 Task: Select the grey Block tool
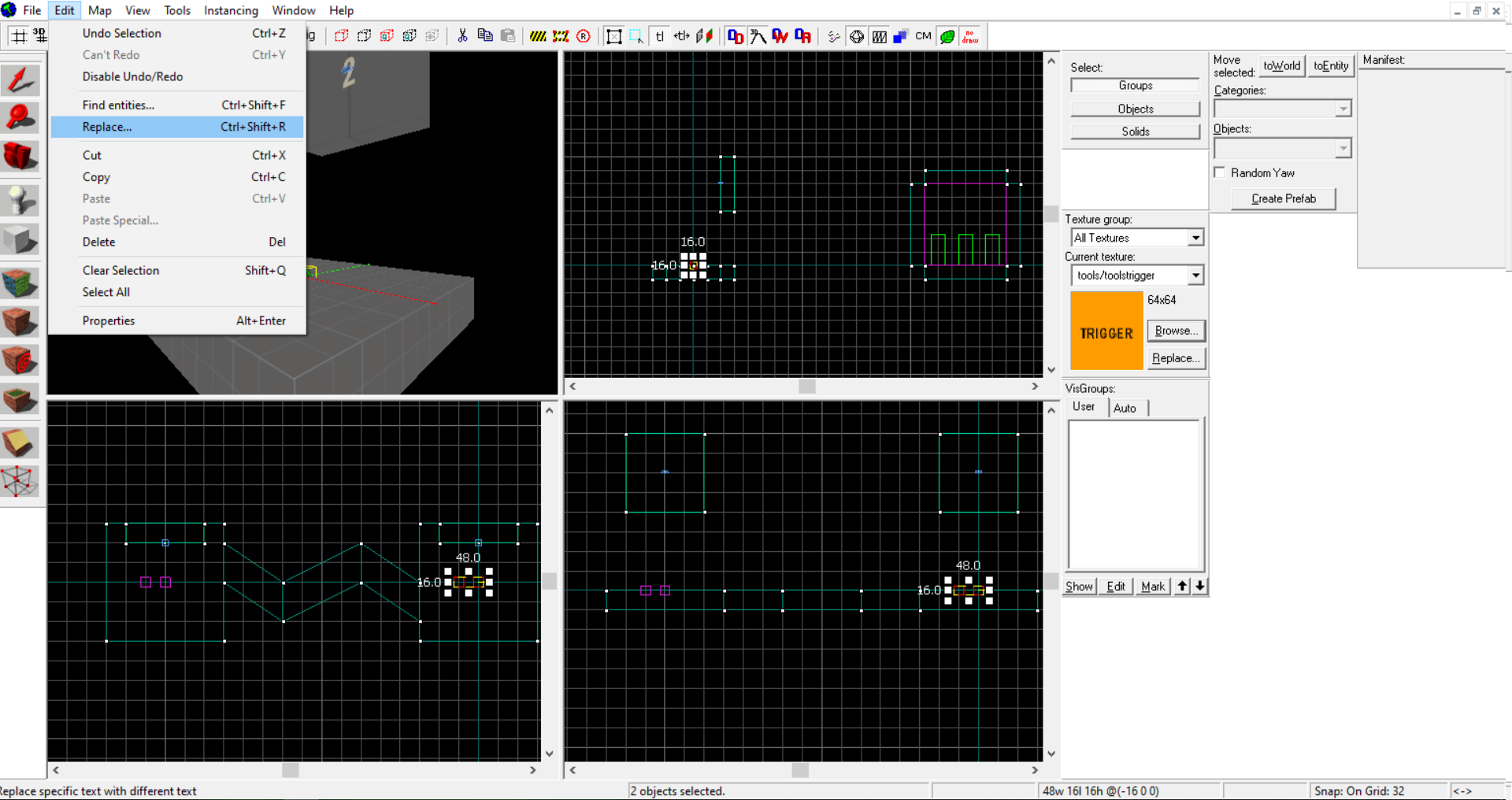[x=20, y=239]
